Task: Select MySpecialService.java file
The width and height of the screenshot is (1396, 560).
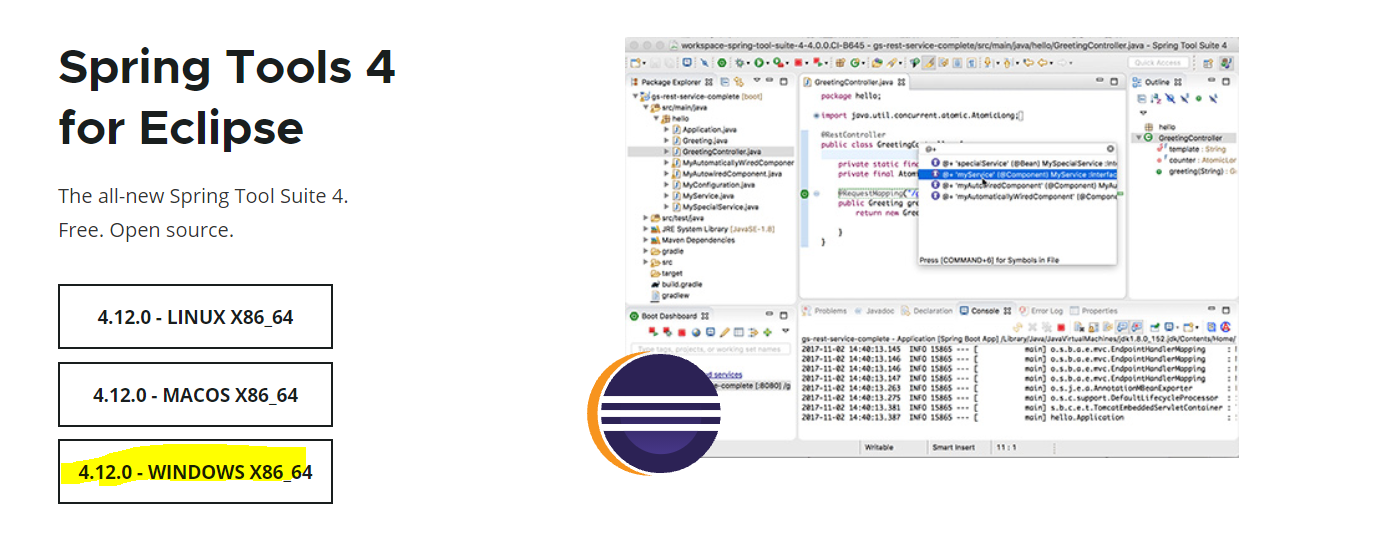Action: pos(713,207)
